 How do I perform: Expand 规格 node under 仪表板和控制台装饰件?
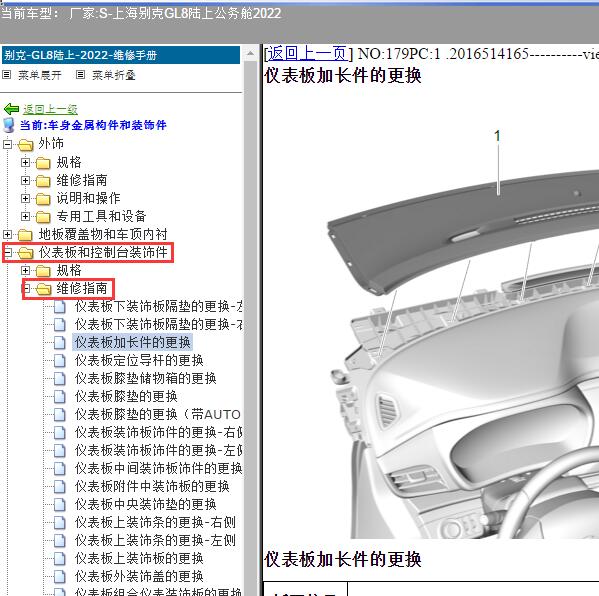25,270
